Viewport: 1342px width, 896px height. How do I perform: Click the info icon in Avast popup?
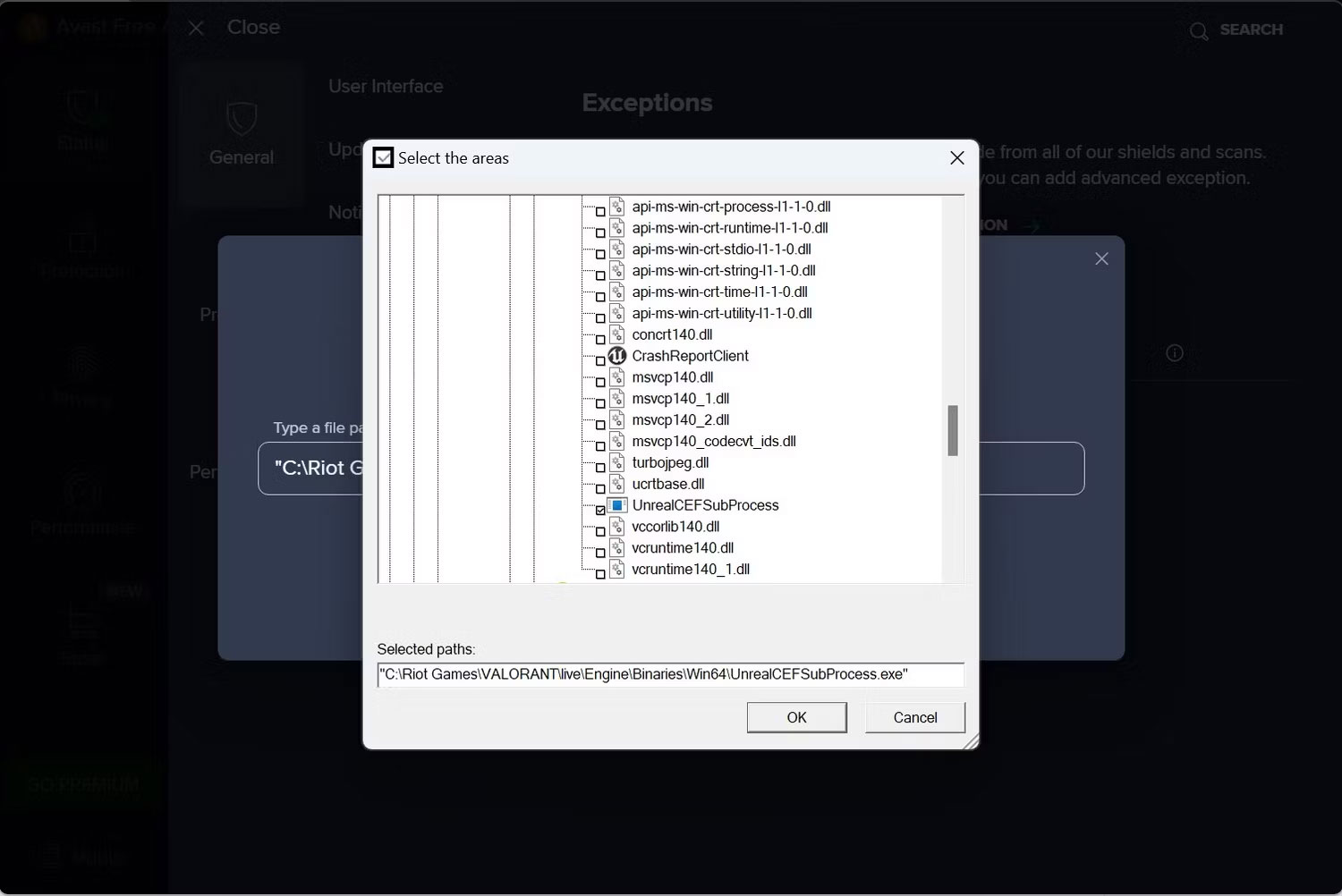(1175, 353)
